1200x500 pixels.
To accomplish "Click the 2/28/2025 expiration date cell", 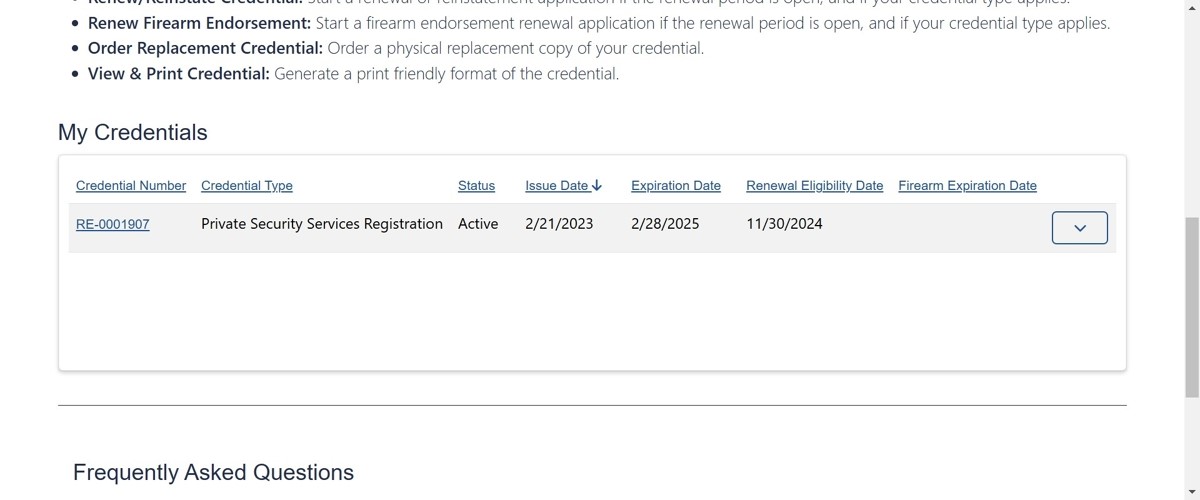I will (x=665, y=224).
